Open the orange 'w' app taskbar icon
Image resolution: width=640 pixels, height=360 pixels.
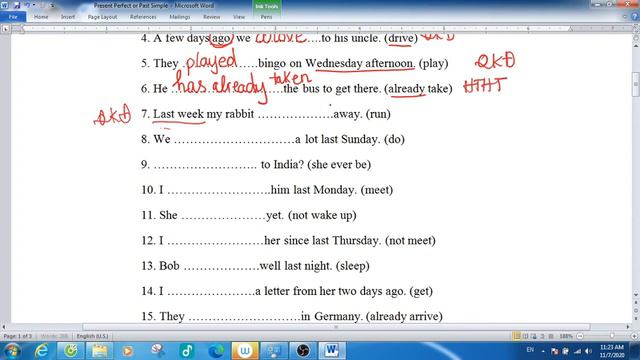(245, 351)
